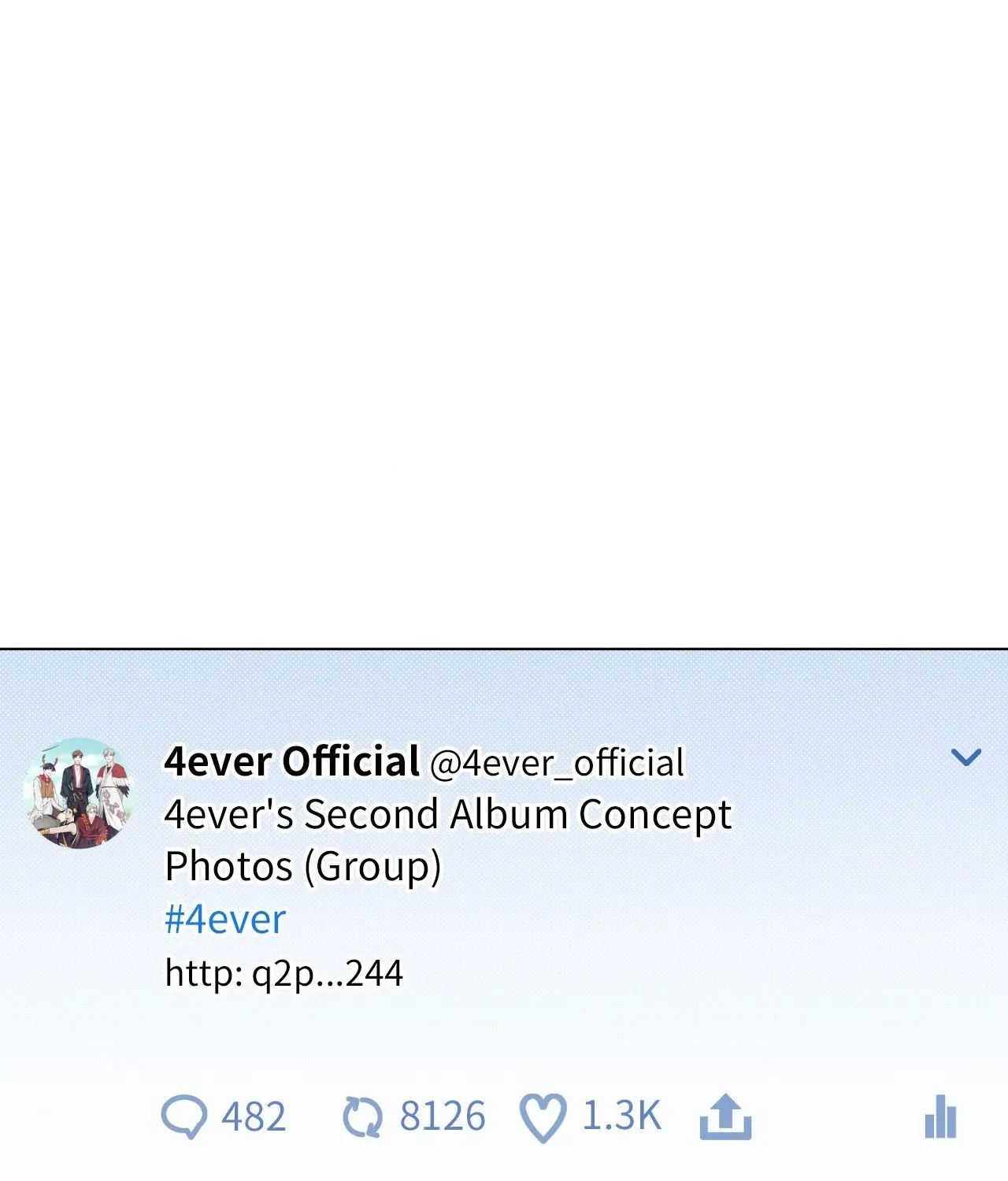Open the 4ever Official profile picture
This screenshot has height=1181, width=1008.
[79, 793]
